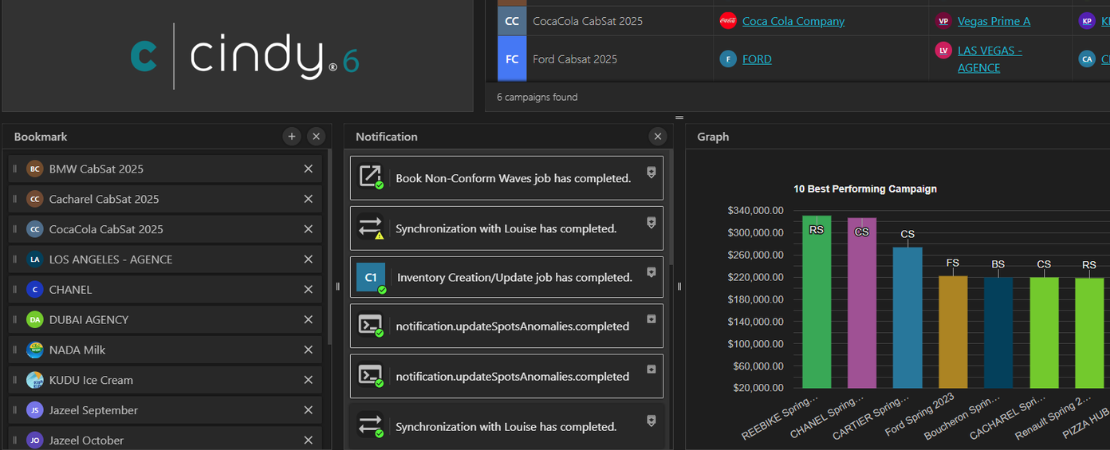Close the Bookmark panel

(316, 137)
